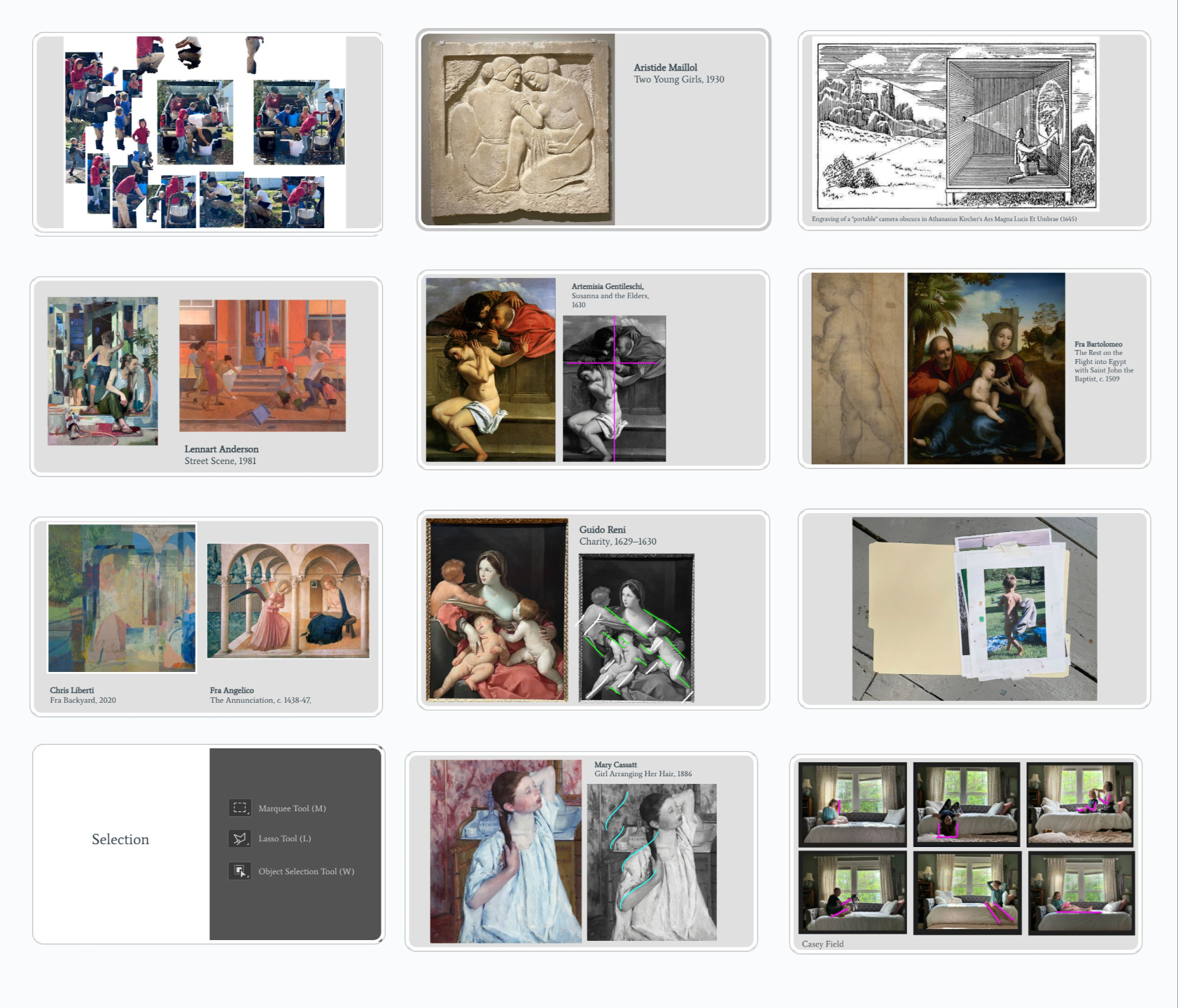1178x1008 pixels.
Task: Select the color Susanna and the Elders painting
Action: [x=491, y=370]
